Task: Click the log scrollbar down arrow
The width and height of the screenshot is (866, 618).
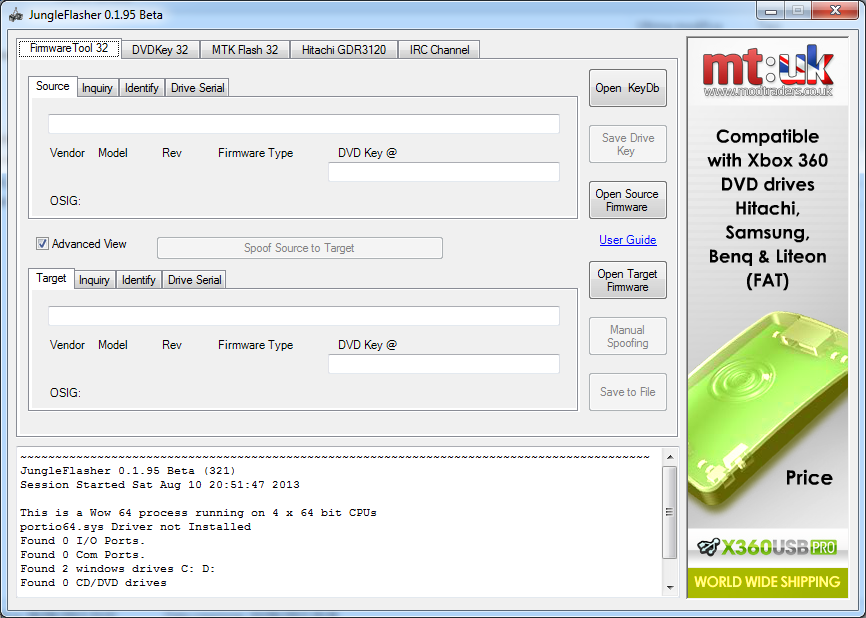Action: [670, 588]
